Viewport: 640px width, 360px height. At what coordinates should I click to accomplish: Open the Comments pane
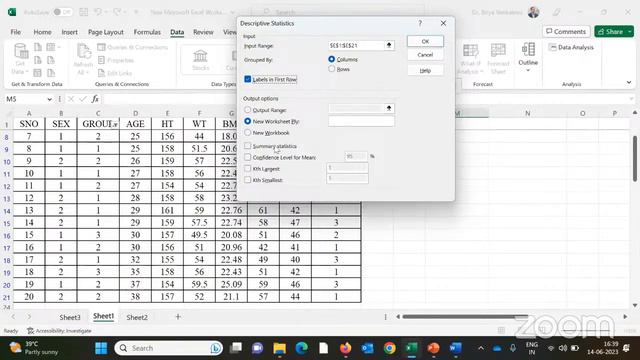tap(566, 31)
